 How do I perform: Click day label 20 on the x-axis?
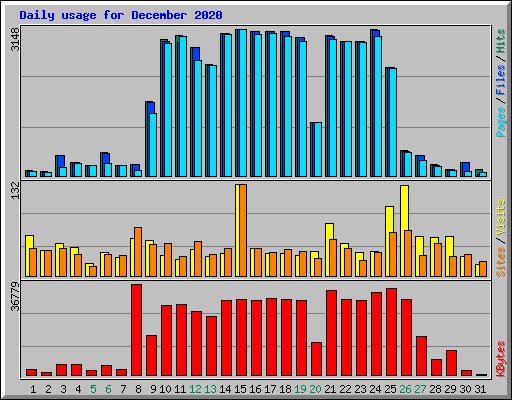click(315, 389)
